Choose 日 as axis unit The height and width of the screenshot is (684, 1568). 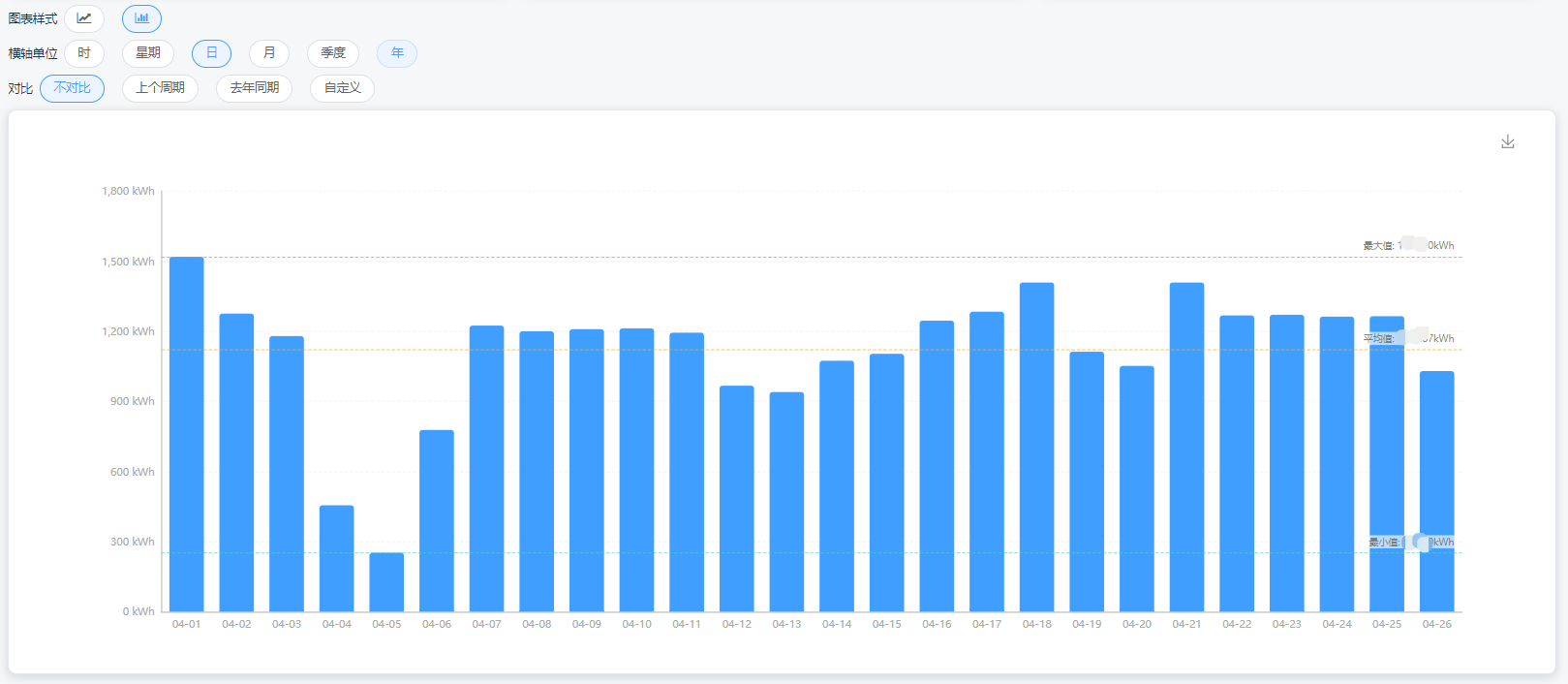(x=211, y=53)
